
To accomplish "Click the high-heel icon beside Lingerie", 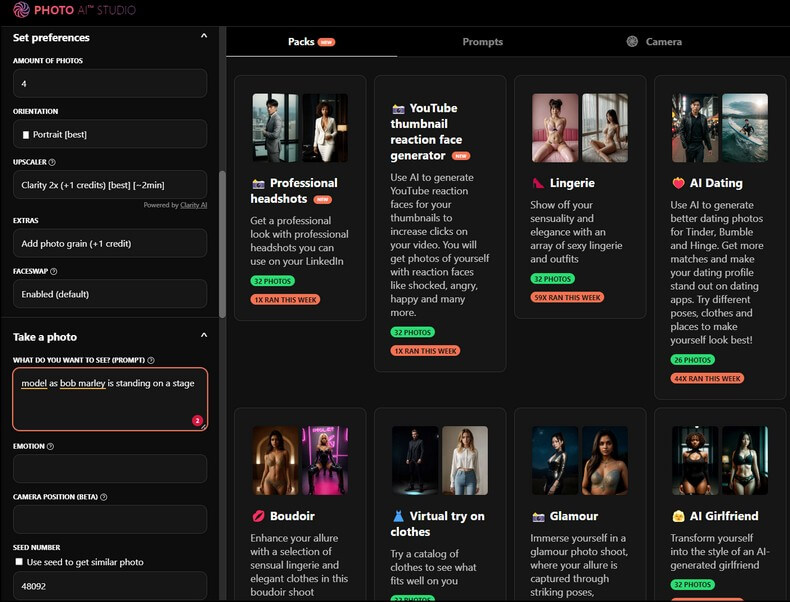I will pyautogui.click(x=538, y=183).
